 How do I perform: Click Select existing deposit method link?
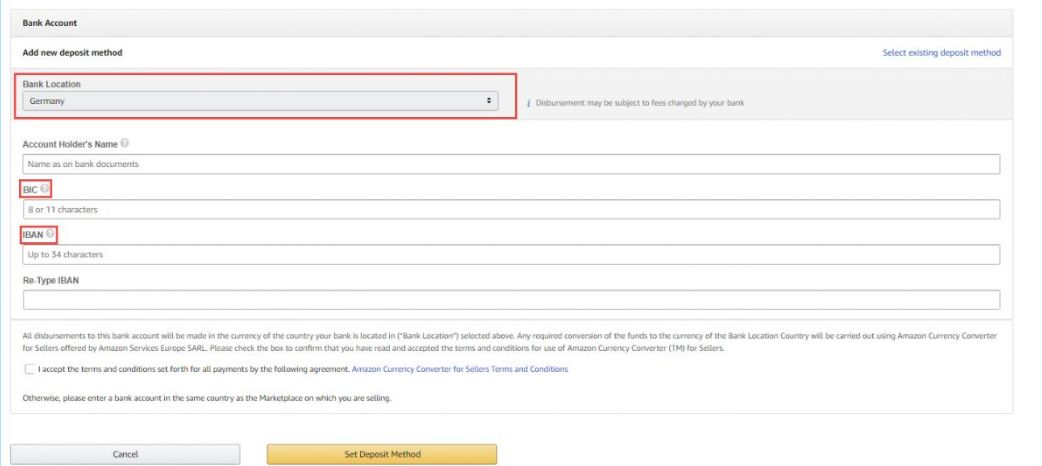941,53
